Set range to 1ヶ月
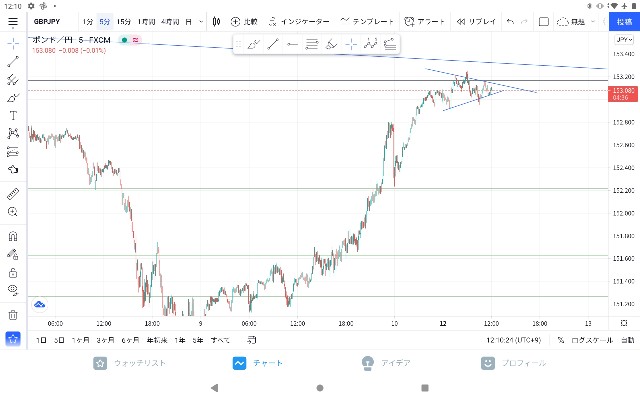 (80, 340)
